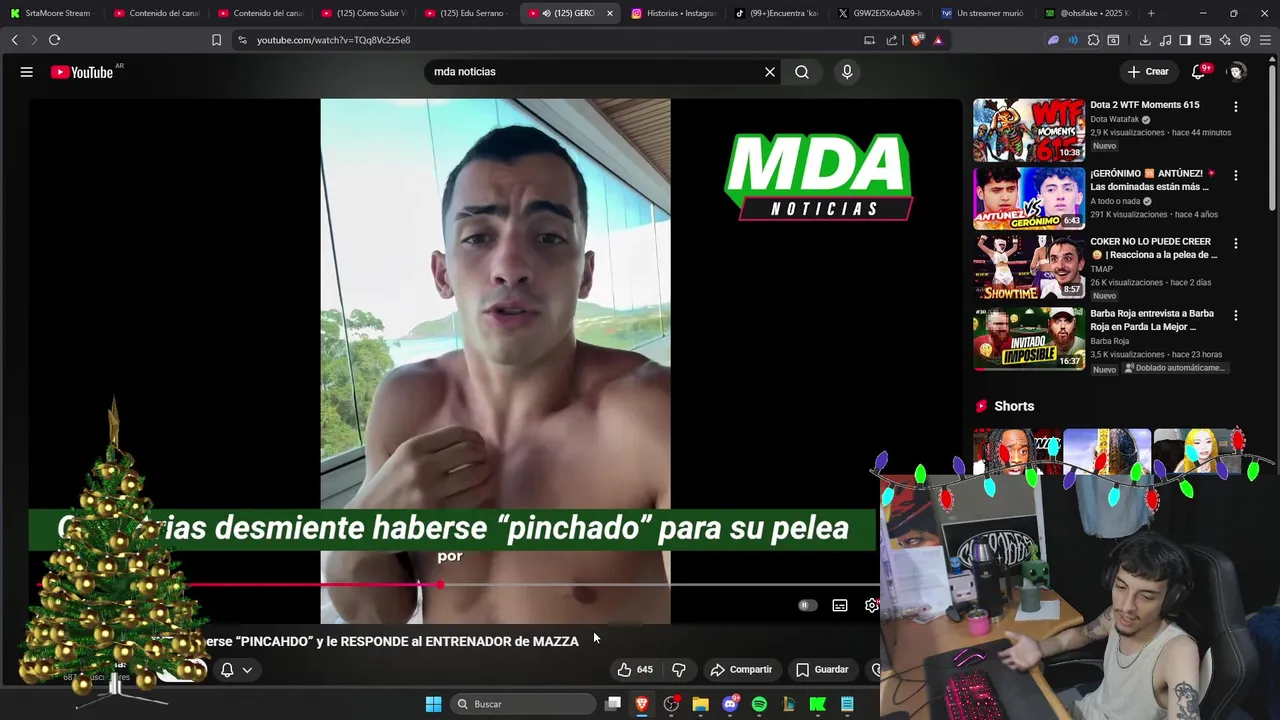Screen dimensions: 1280x720
Task: Click the Compartir button
Action: [x=741, y=669]
